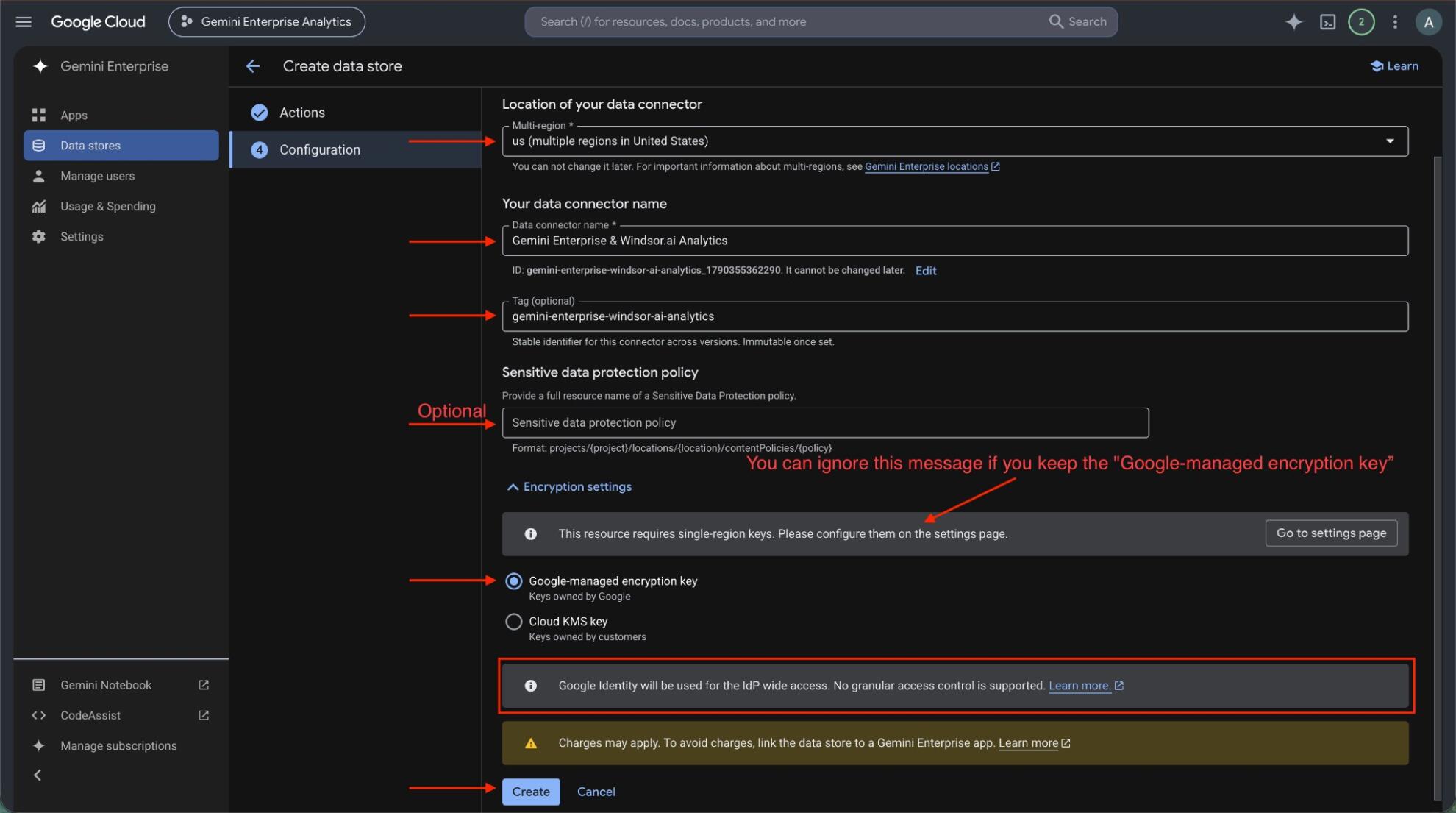This screenshot has width=1456, height=813.
Task: Click the CodeAssist code brackets icon
Action: 39,715
